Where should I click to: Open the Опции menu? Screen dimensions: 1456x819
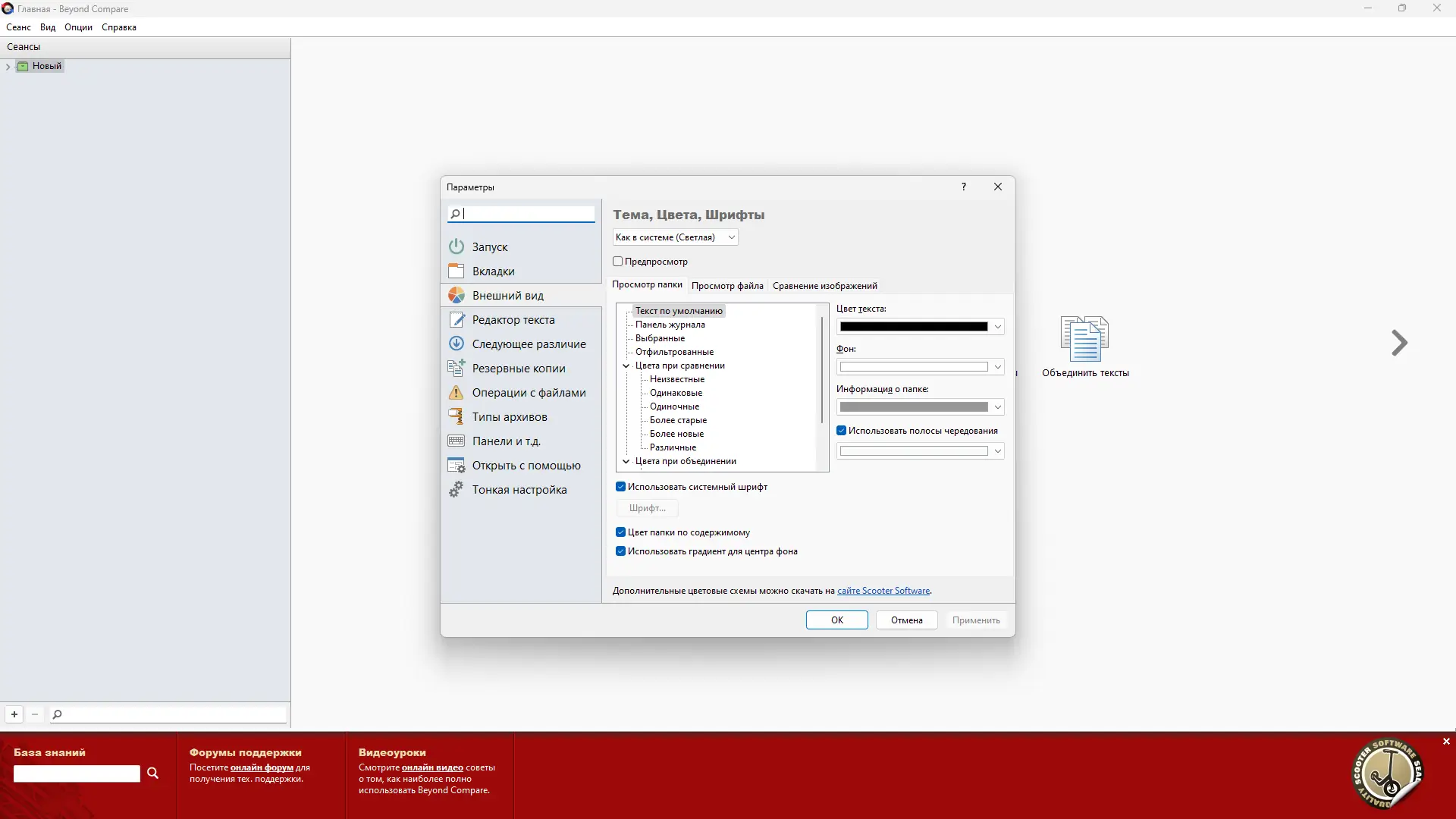pyautogui.click(x=78, y=27)
